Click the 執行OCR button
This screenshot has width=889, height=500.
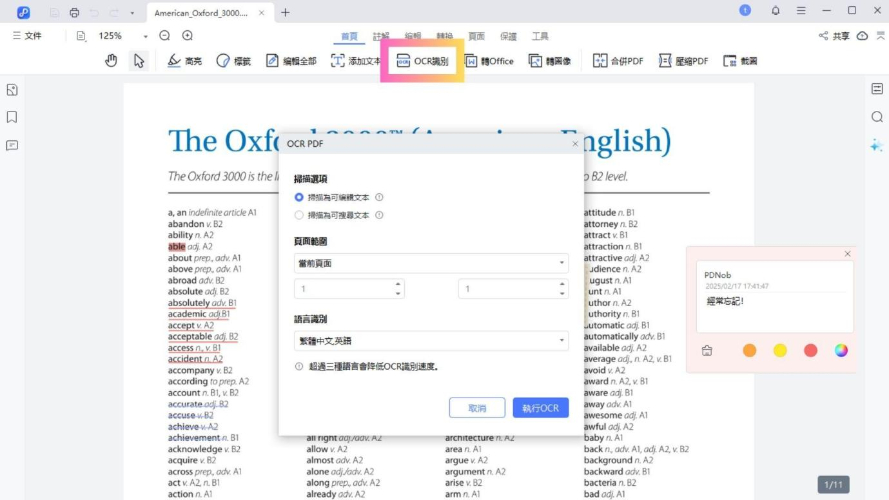(540, 408)
